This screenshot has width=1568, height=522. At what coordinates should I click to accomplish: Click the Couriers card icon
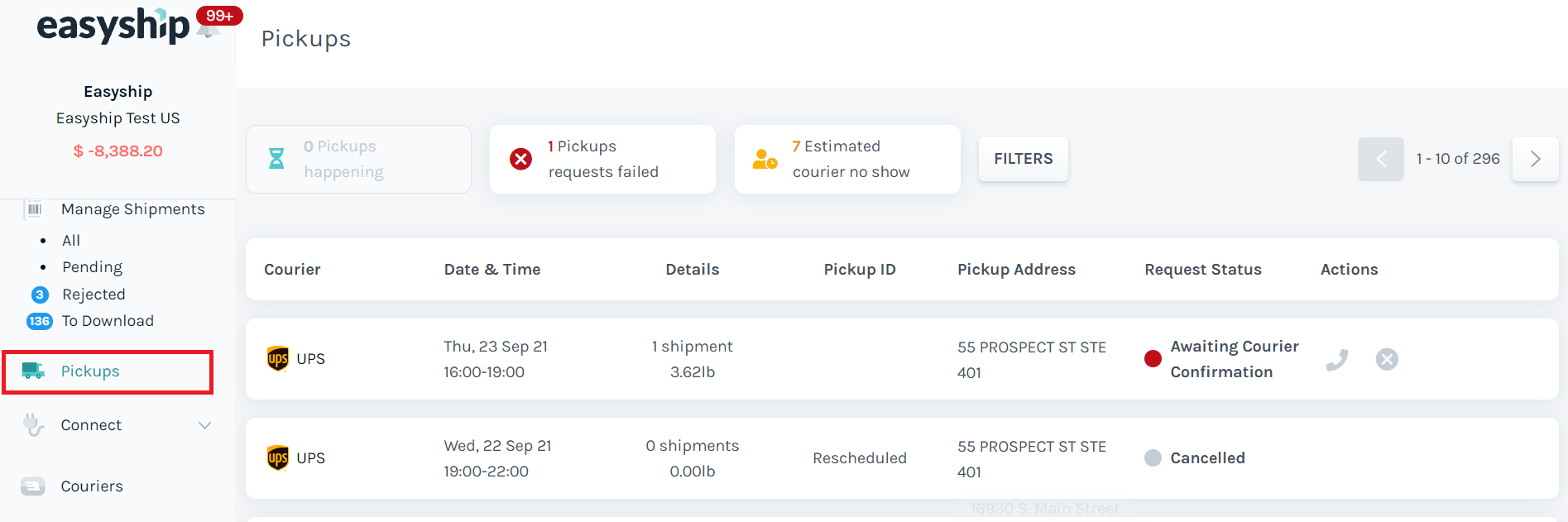coord(33,486)
